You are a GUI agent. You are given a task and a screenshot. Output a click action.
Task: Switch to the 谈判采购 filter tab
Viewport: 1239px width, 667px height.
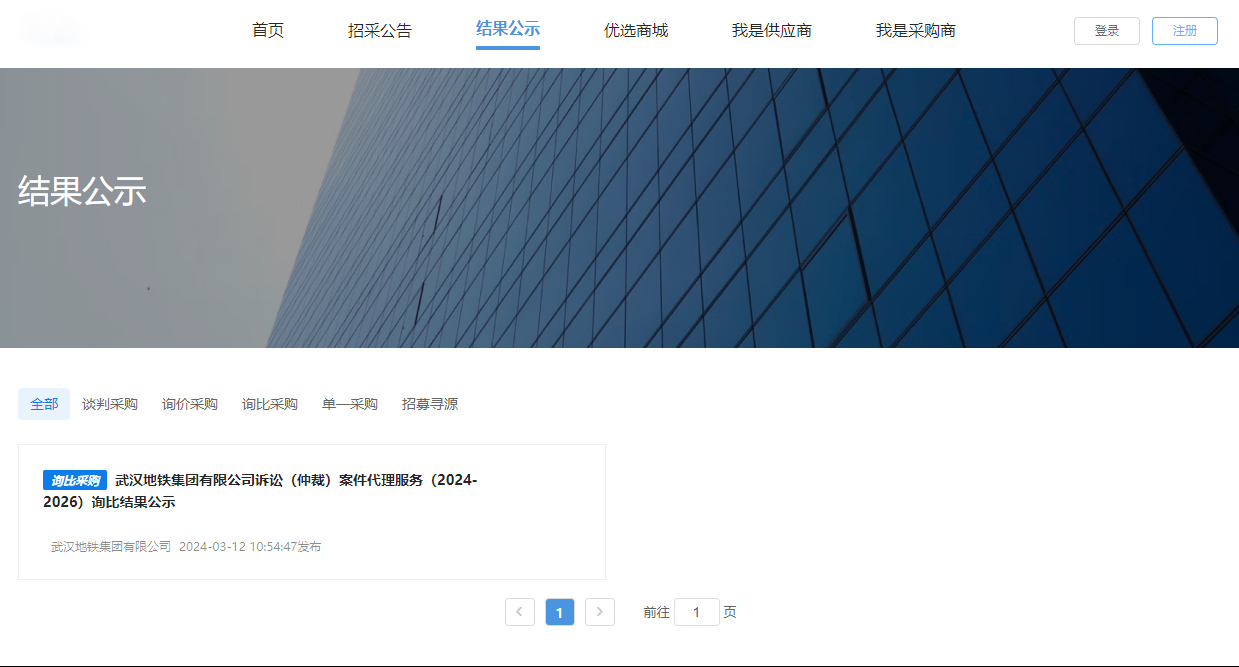pos(110,404)
